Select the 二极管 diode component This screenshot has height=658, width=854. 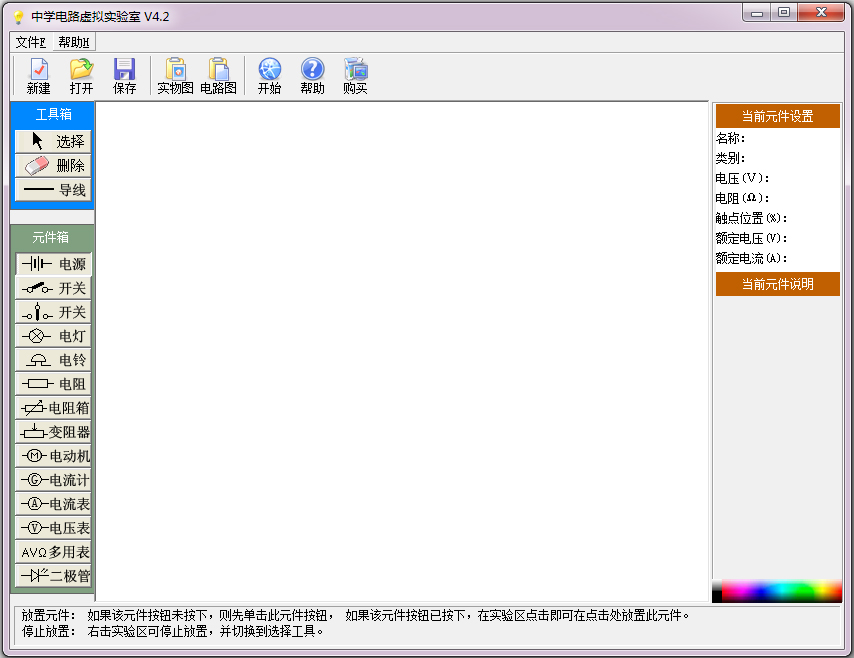click(53, 576)
